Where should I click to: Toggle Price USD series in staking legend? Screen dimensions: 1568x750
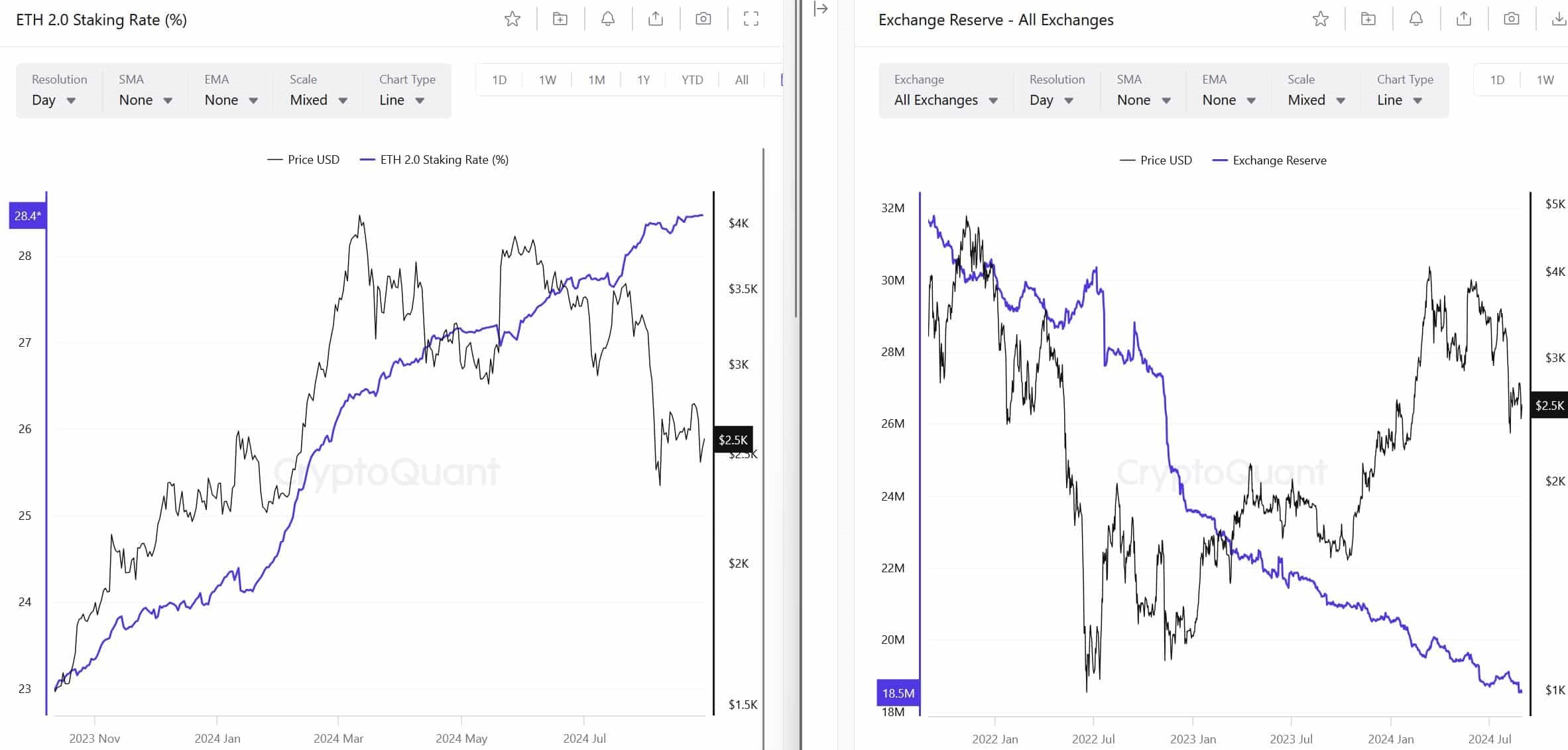point(303,160)
